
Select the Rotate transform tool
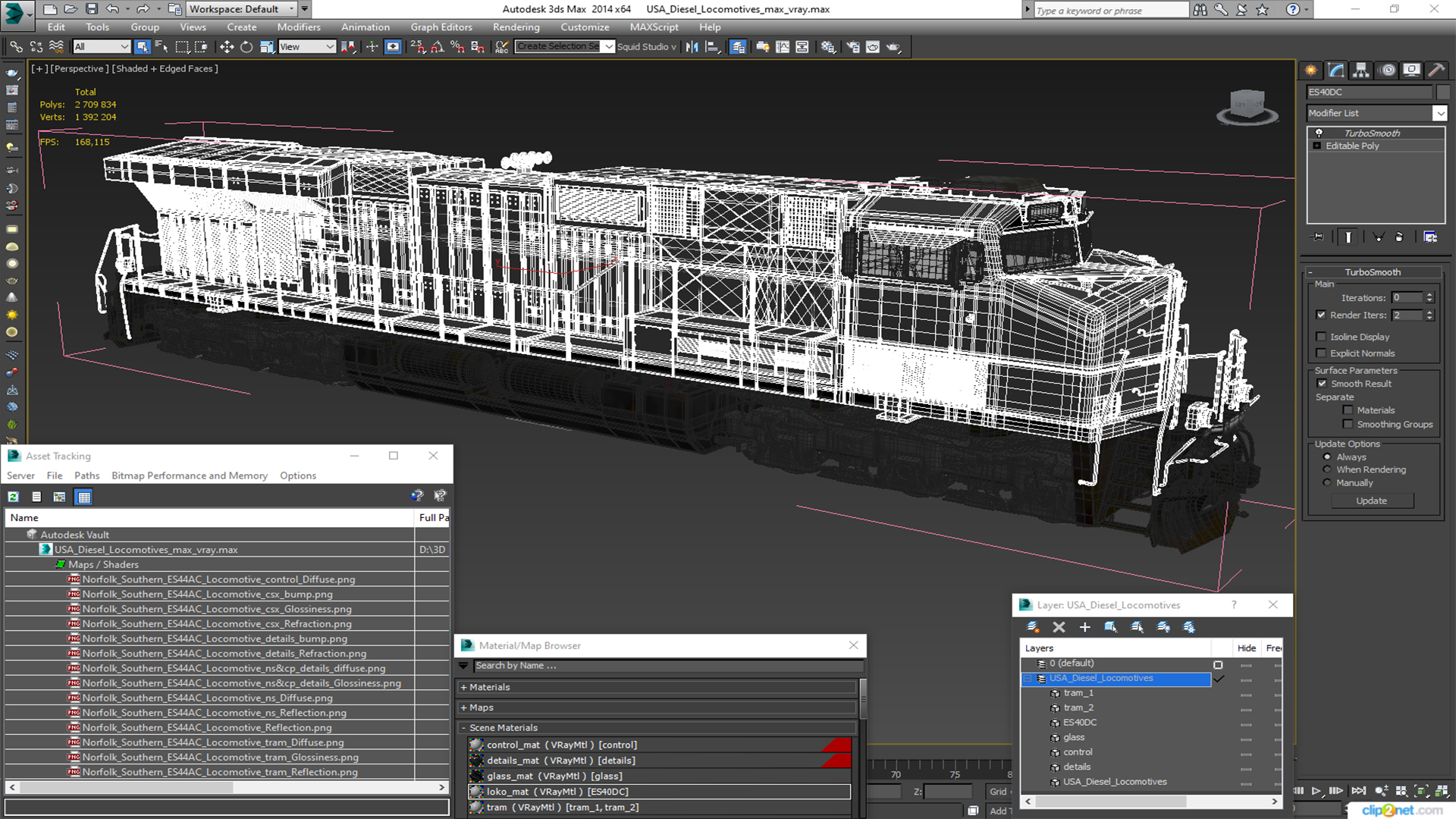point(246,47)
